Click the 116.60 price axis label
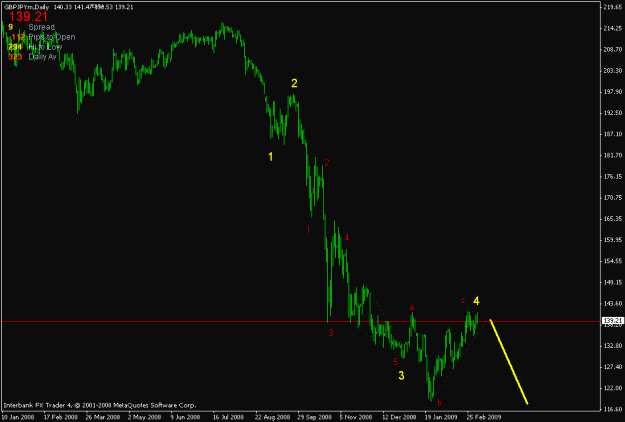The width and height of the screenshot is (625, 422). pyautogui.click(x=613, y=409)
